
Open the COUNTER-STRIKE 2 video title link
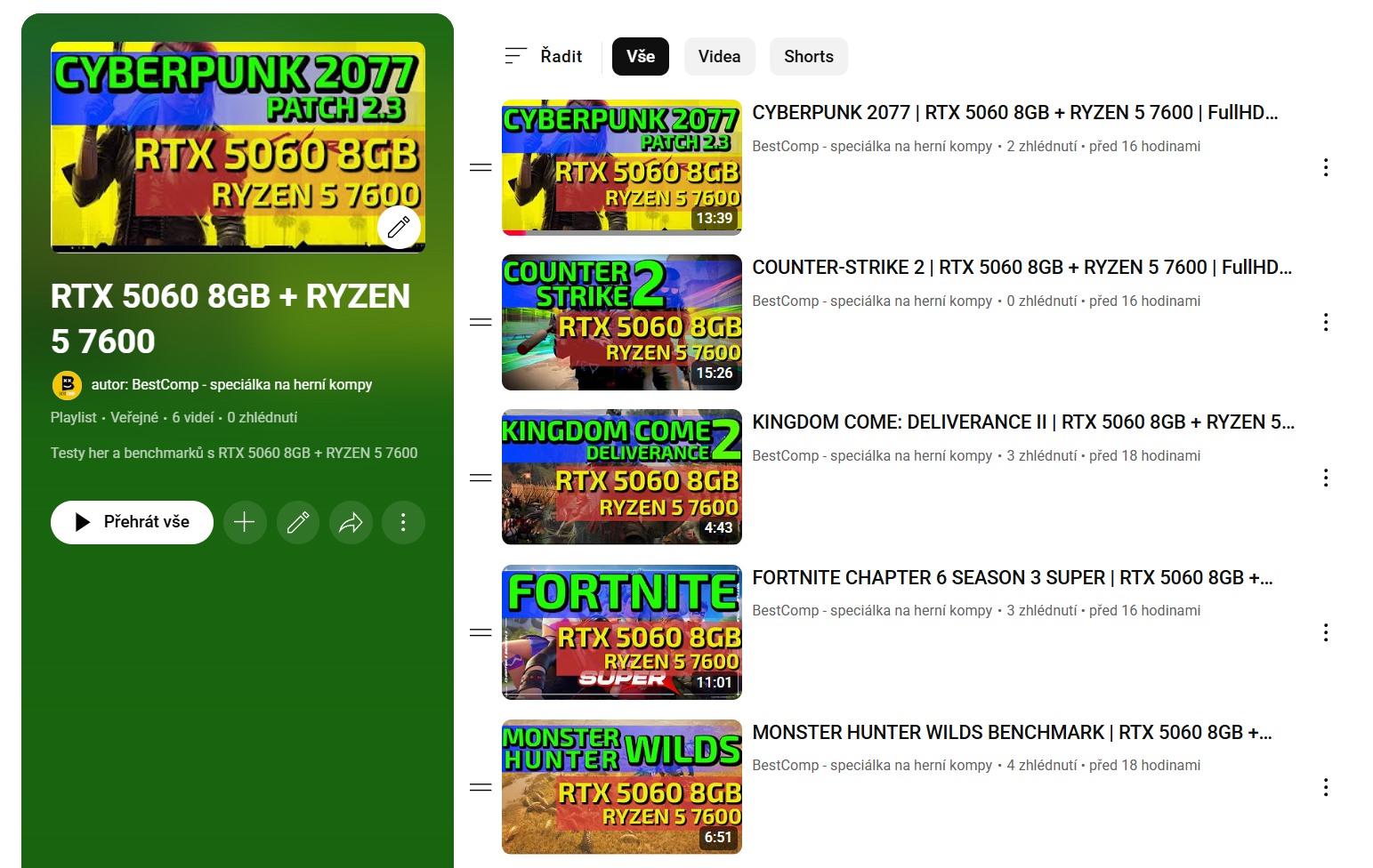(x=1022, y=267)
